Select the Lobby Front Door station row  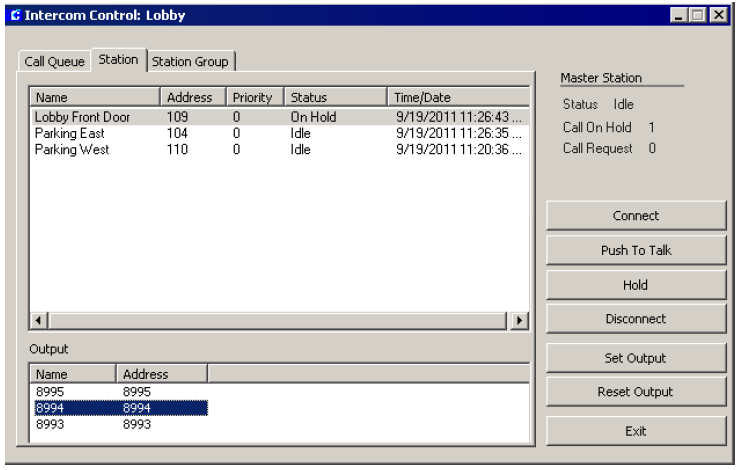click(x=82, y=117)
